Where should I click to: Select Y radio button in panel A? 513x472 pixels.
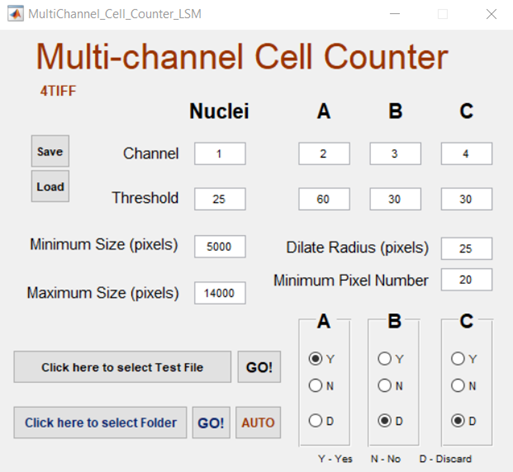point(315,358)
